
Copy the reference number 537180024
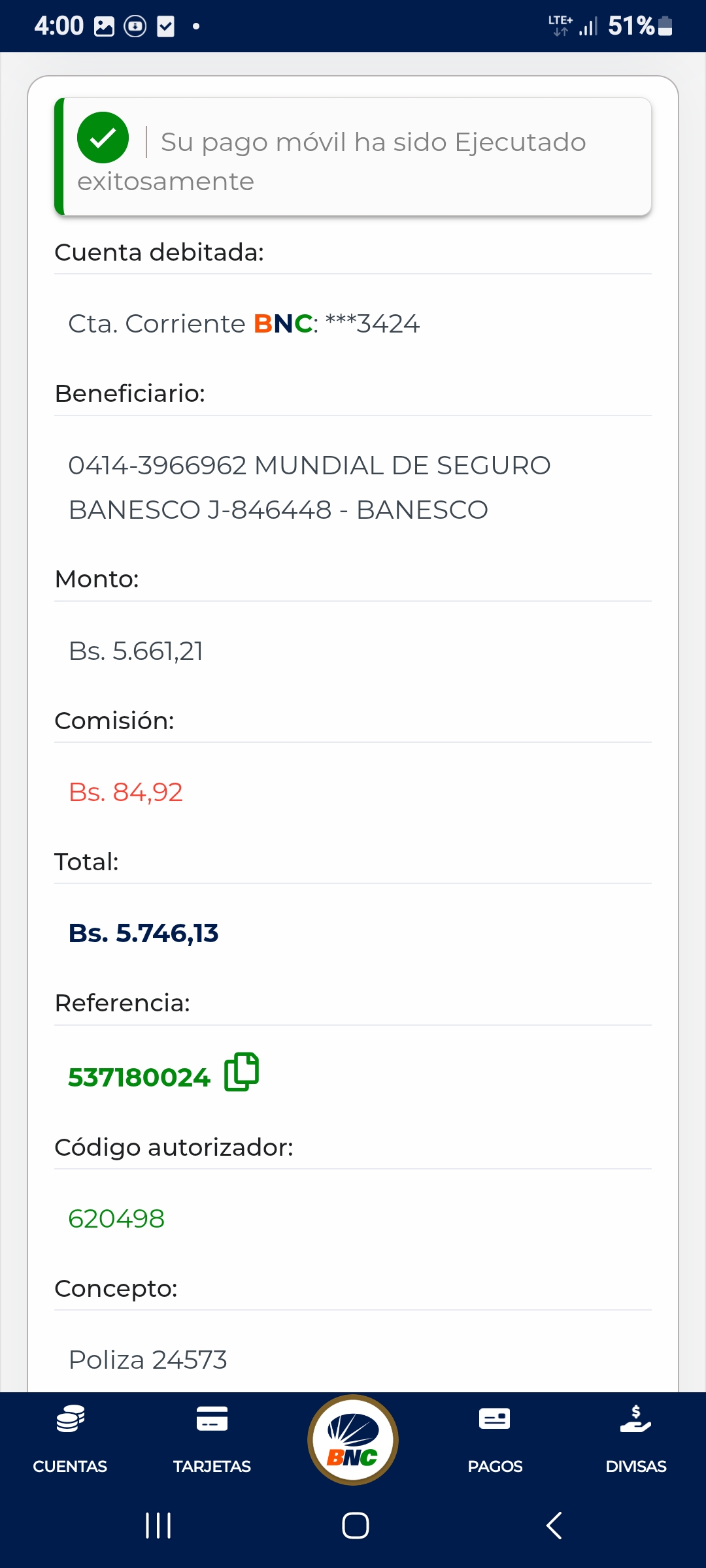pos(241,1072)
